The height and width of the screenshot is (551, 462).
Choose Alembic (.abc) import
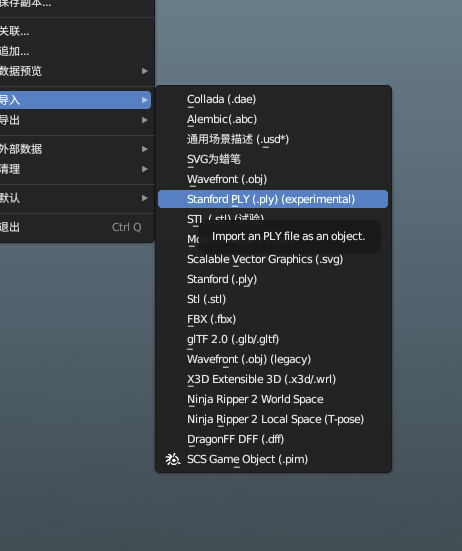point(273,119)
